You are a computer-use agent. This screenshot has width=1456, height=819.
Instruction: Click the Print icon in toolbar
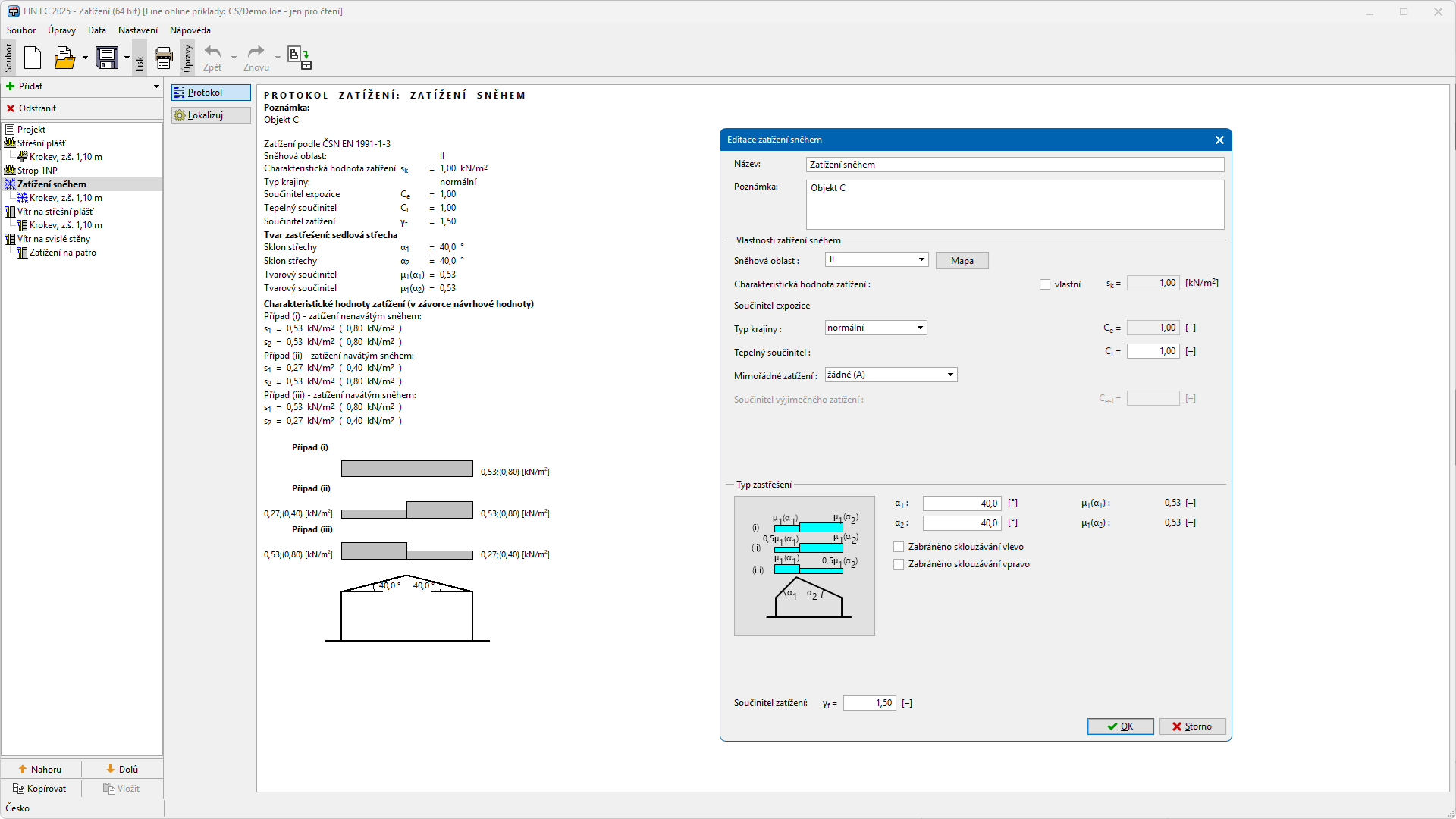(163, 58)
